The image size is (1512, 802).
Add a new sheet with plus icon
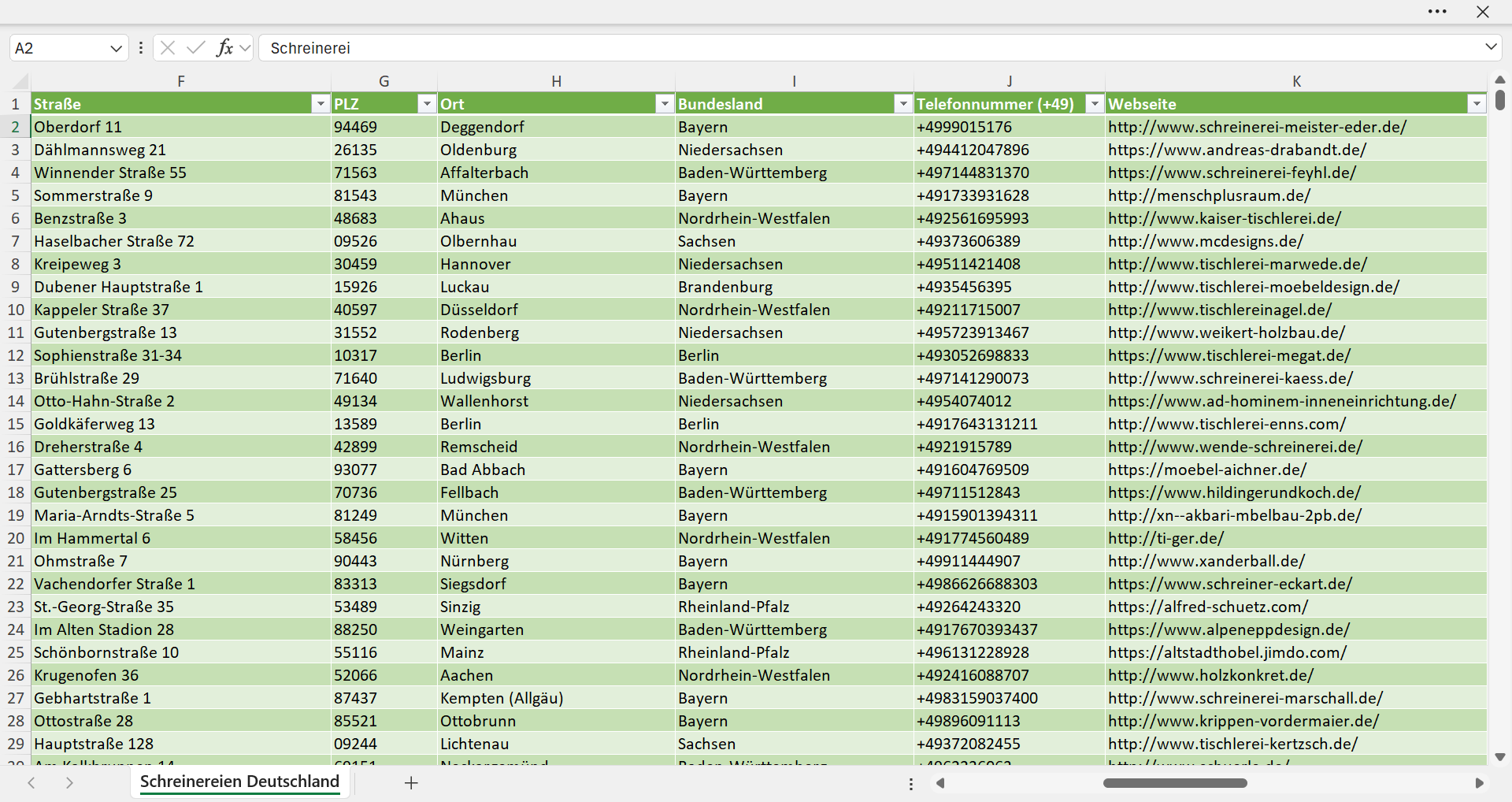coord(411,782)
